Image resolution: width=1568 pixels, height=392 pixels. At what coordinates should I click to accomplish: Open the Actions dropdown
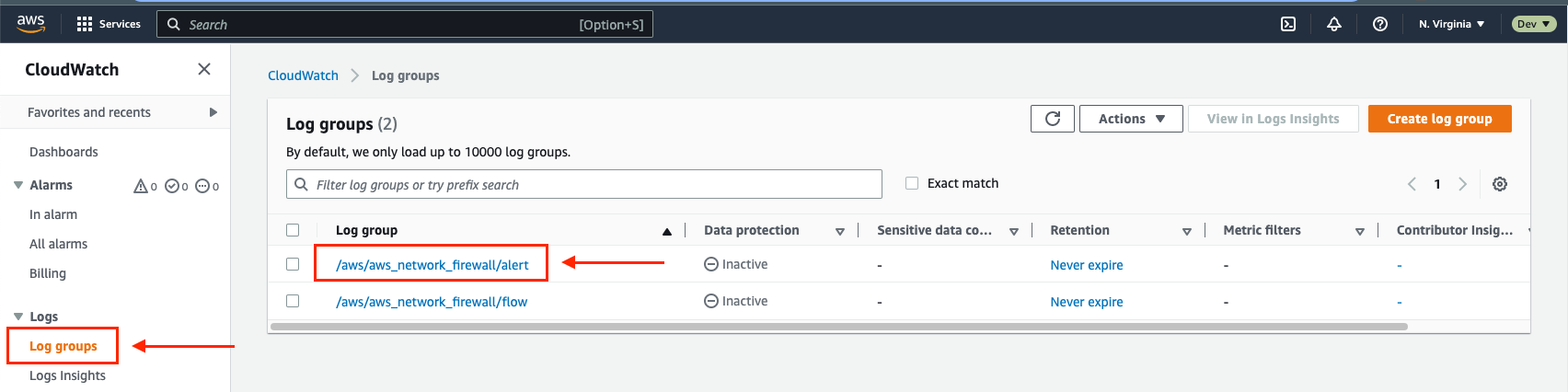tap(1131, 119)
